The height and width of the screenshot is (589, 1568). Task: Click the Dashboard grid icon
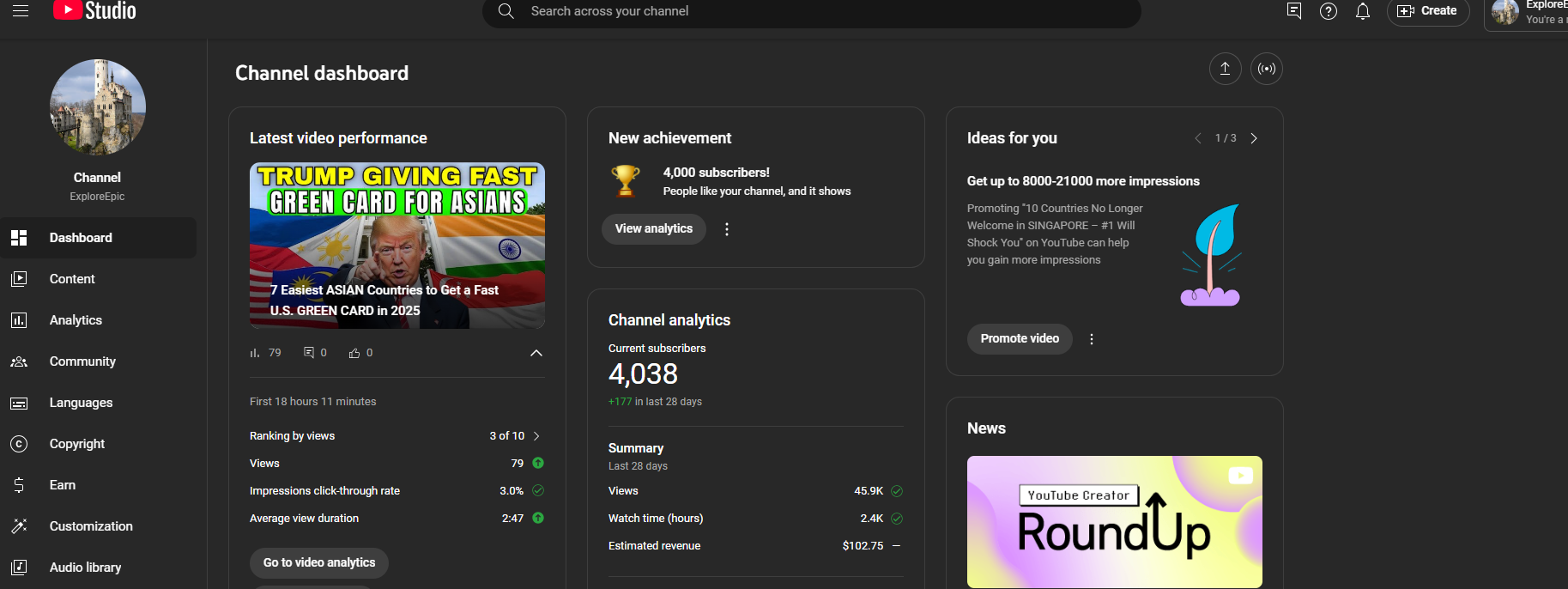point(19,238)
